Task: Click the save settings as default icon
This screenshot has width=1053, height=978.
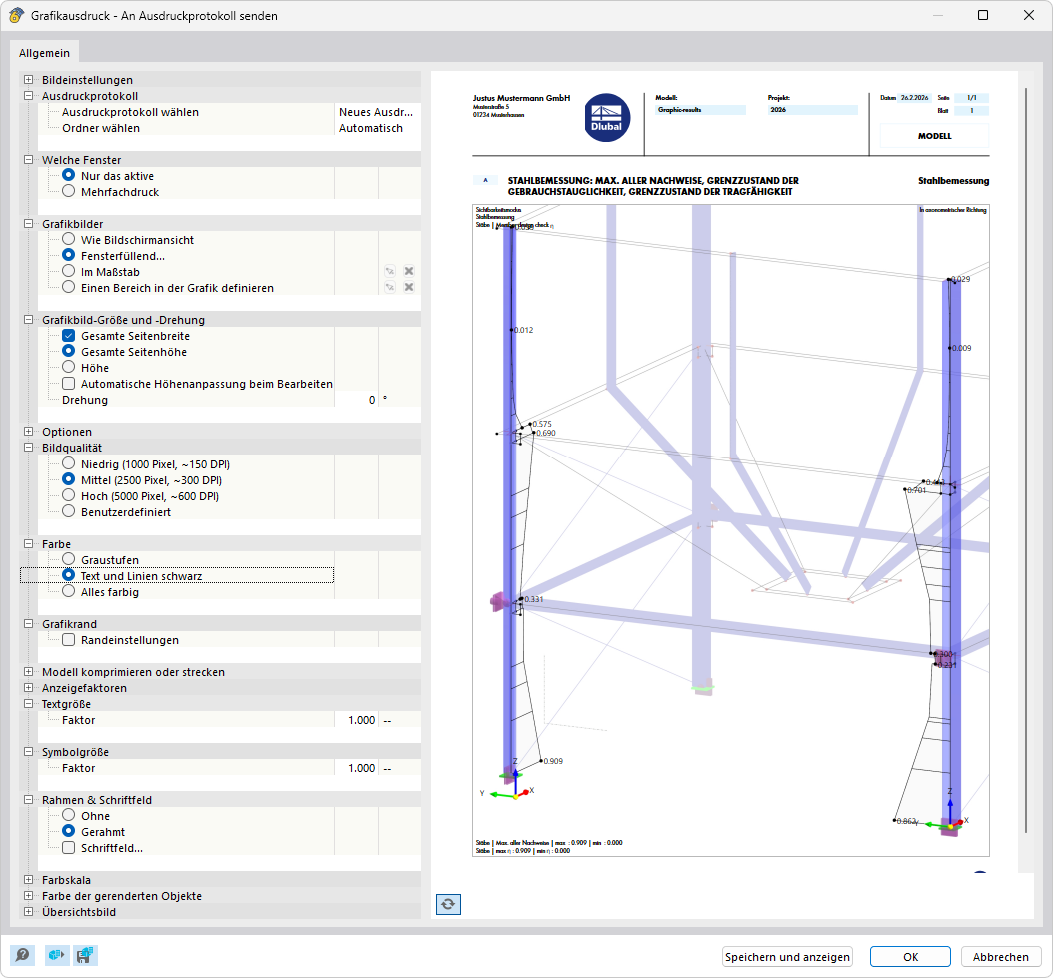Action: click(85, 954)
